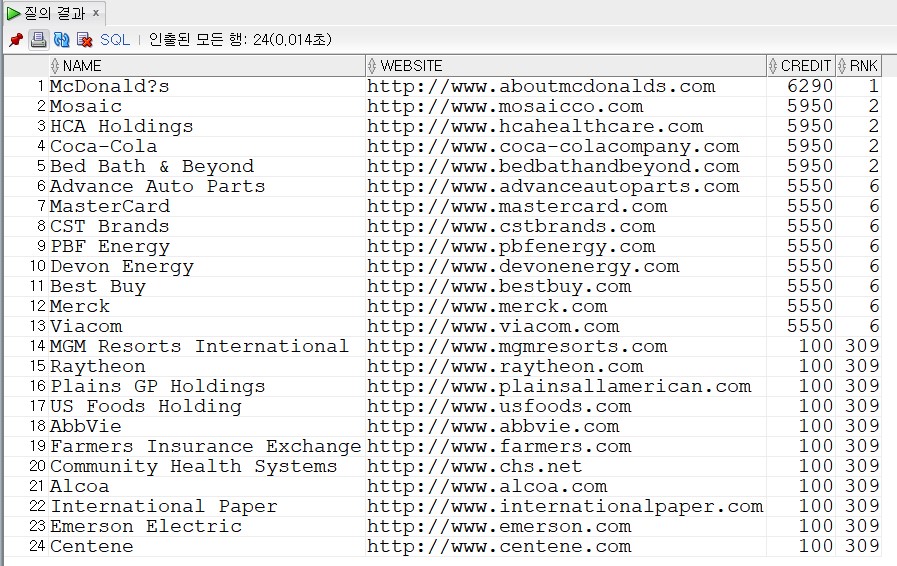This screenshot has height=566, width=897.
Task: Click the mastercard.com website cell
Action: coord(566,207)
